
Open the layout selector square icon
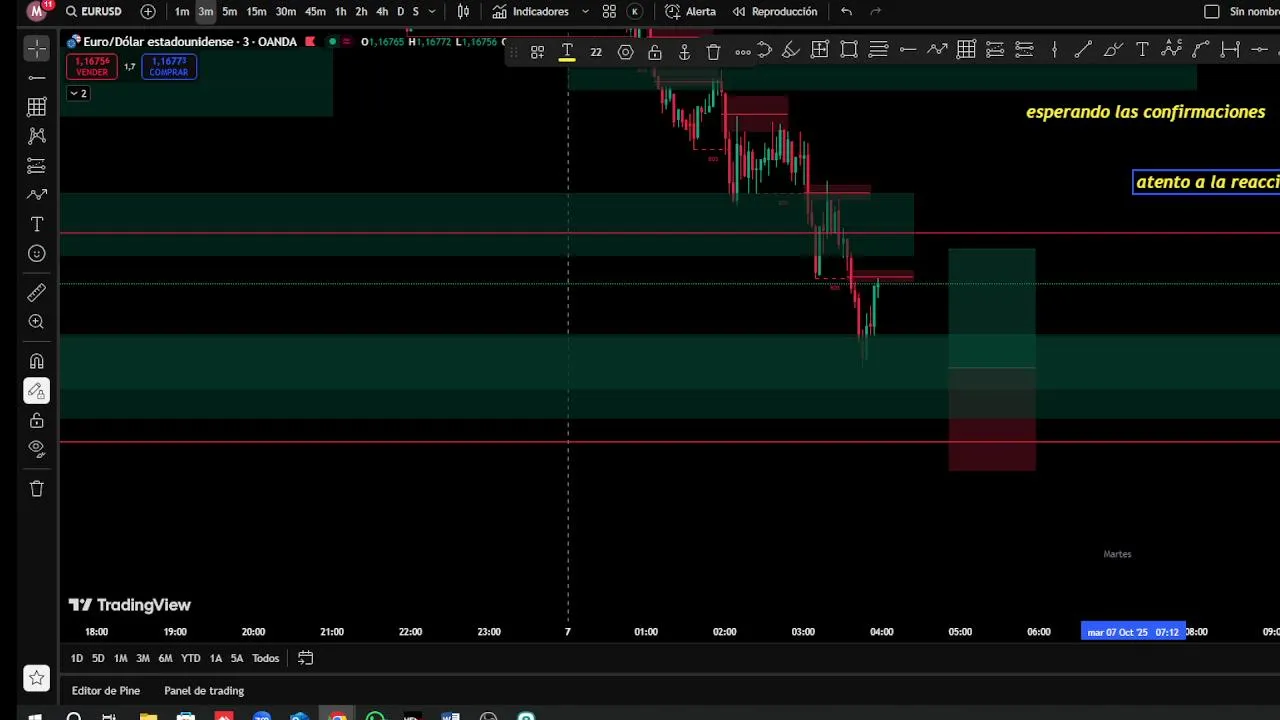(1212, 11)
